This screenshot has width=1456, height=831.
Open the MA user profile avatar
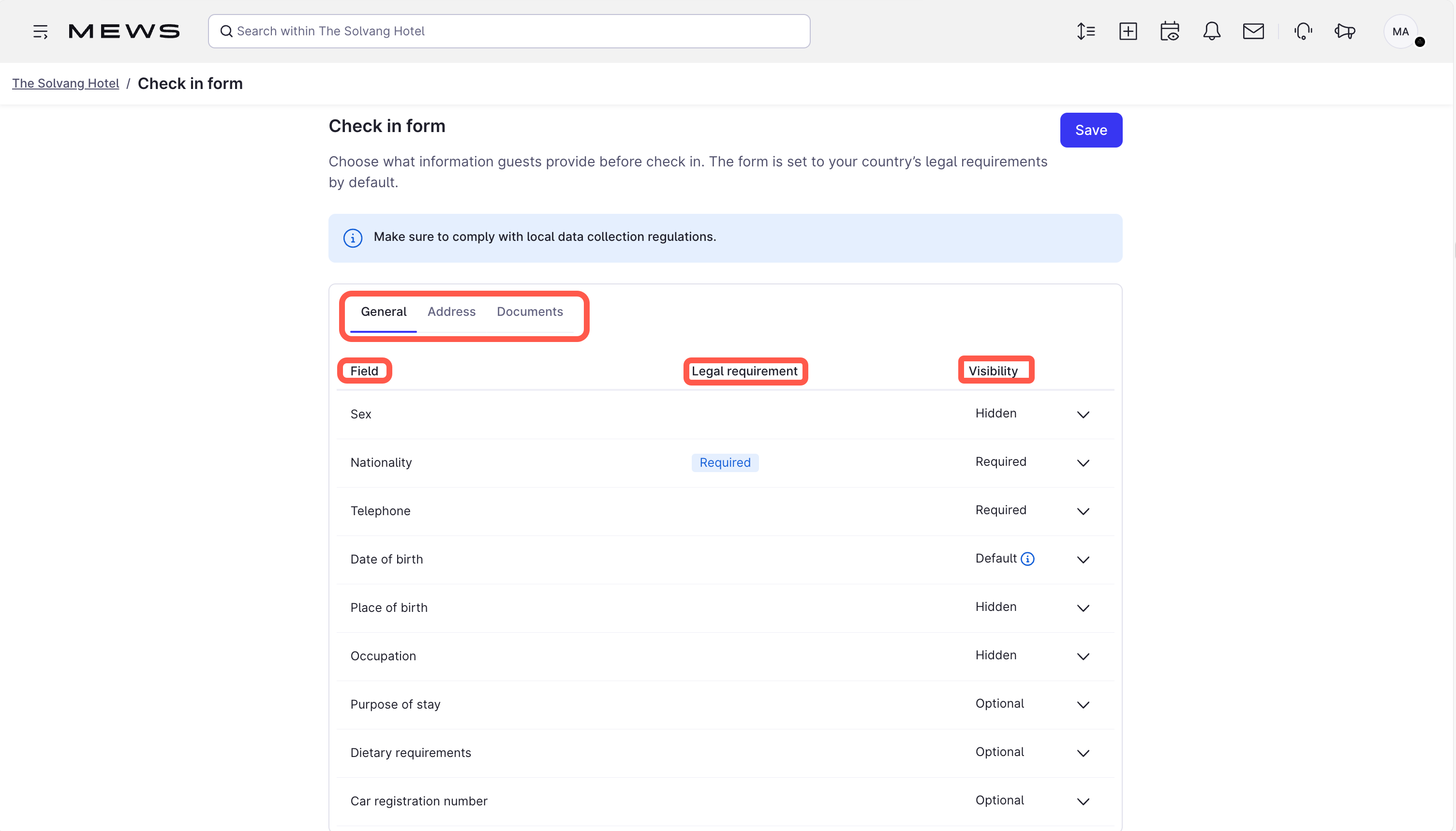tap(1401, 31)
